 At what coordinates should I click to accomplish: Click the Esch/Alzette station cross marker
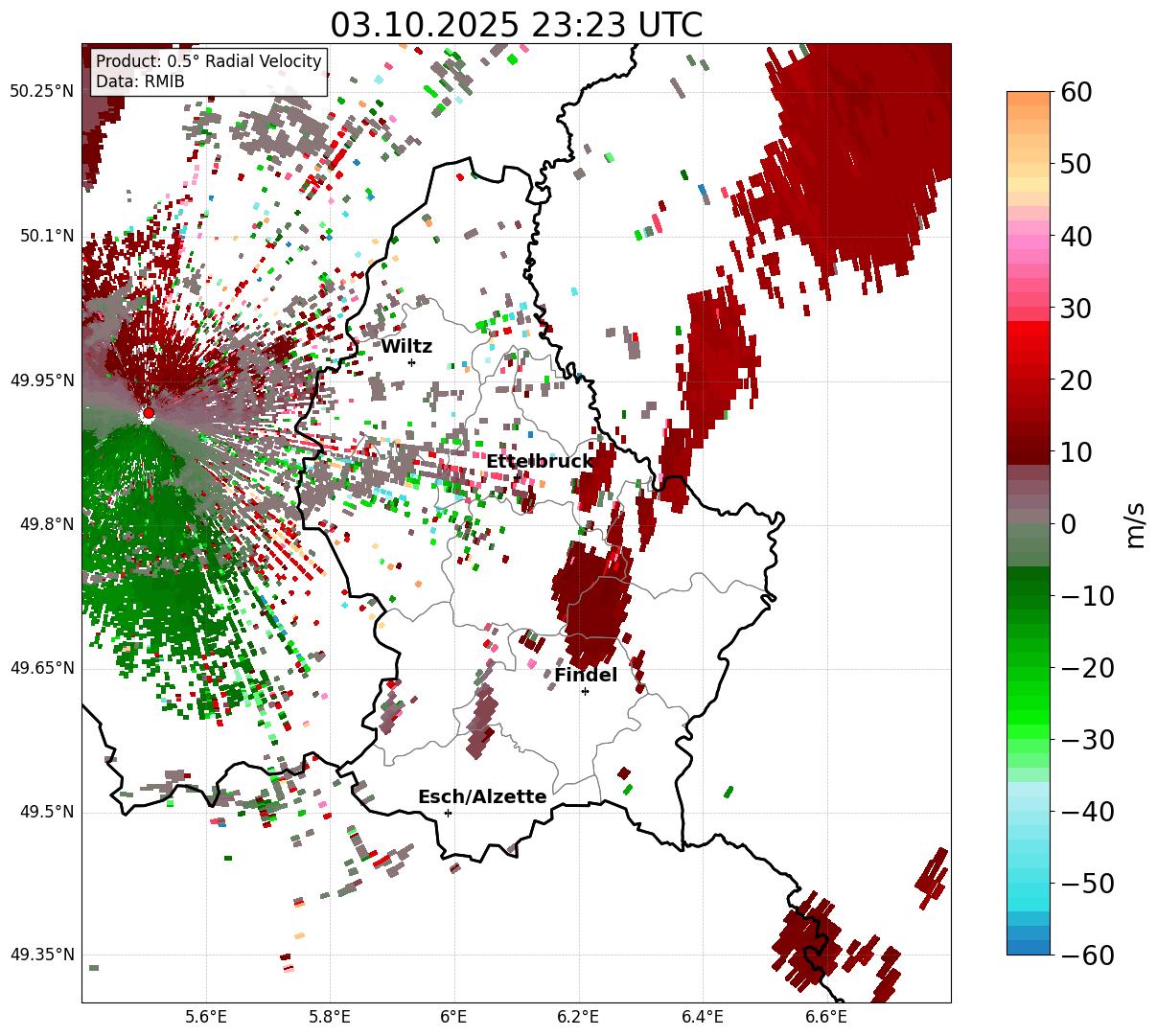[448, 813]
